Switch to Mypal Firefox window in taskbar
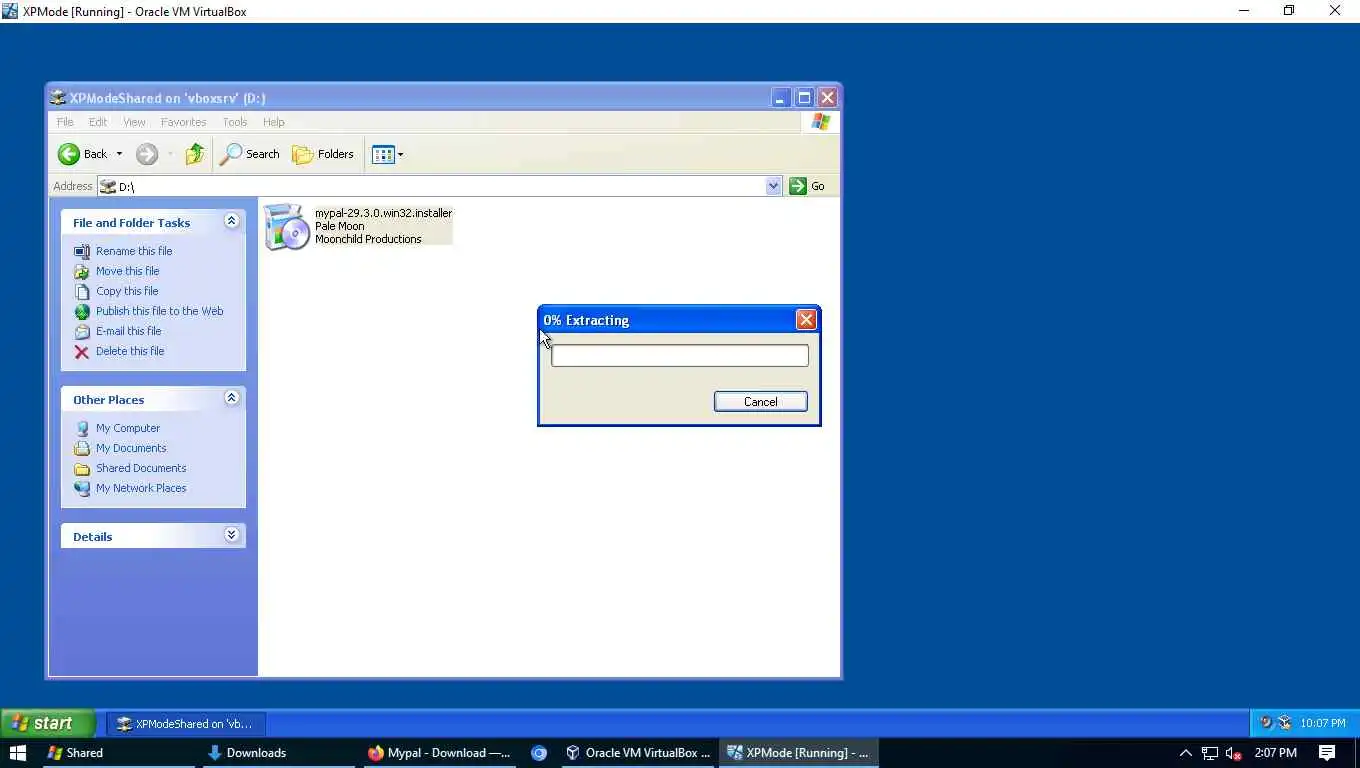The width and height of the screenshot is (1360, 768). (x=439, y=753)
